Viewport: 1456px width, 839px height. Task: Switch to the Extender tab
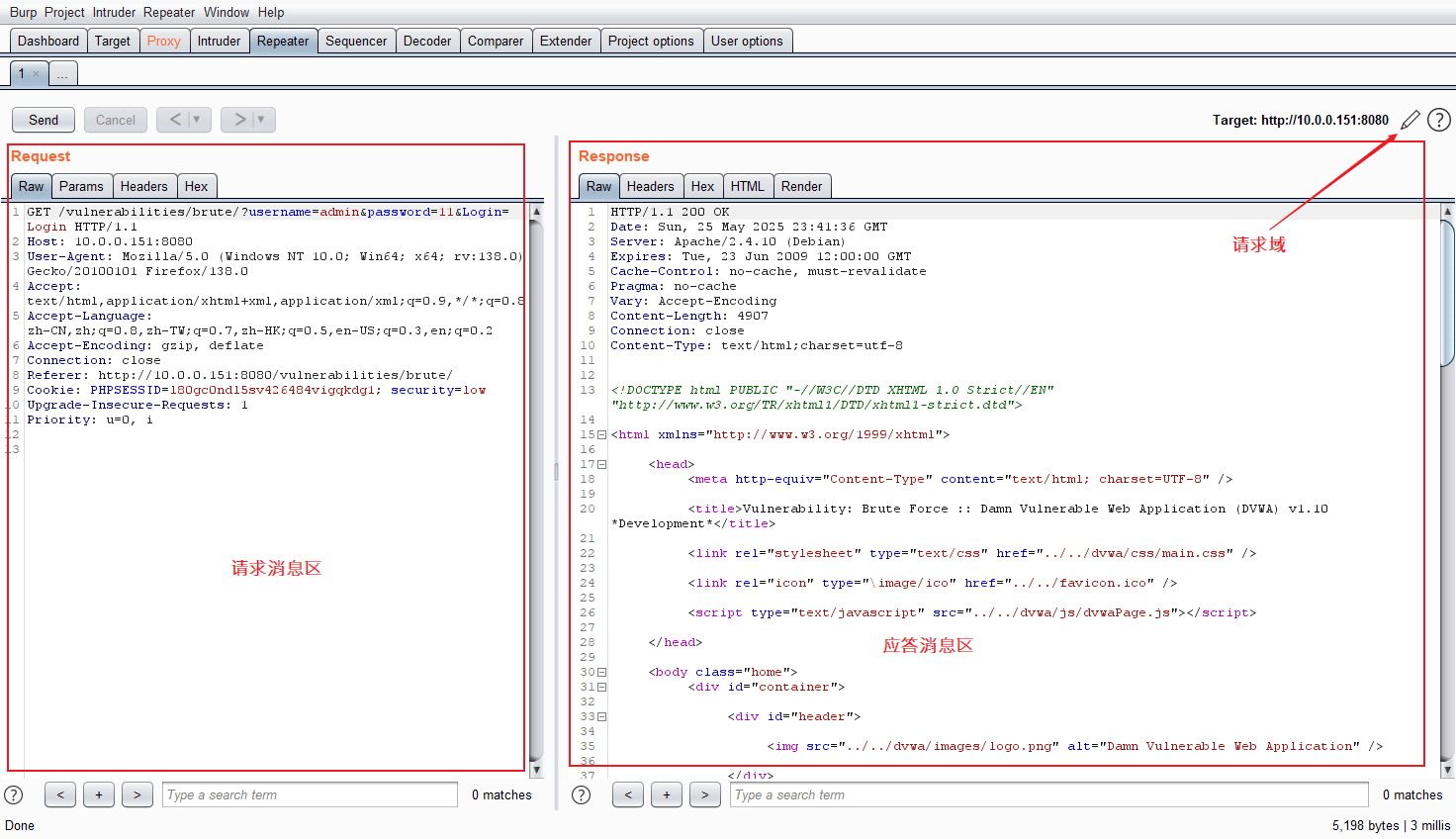click(566, 41)
